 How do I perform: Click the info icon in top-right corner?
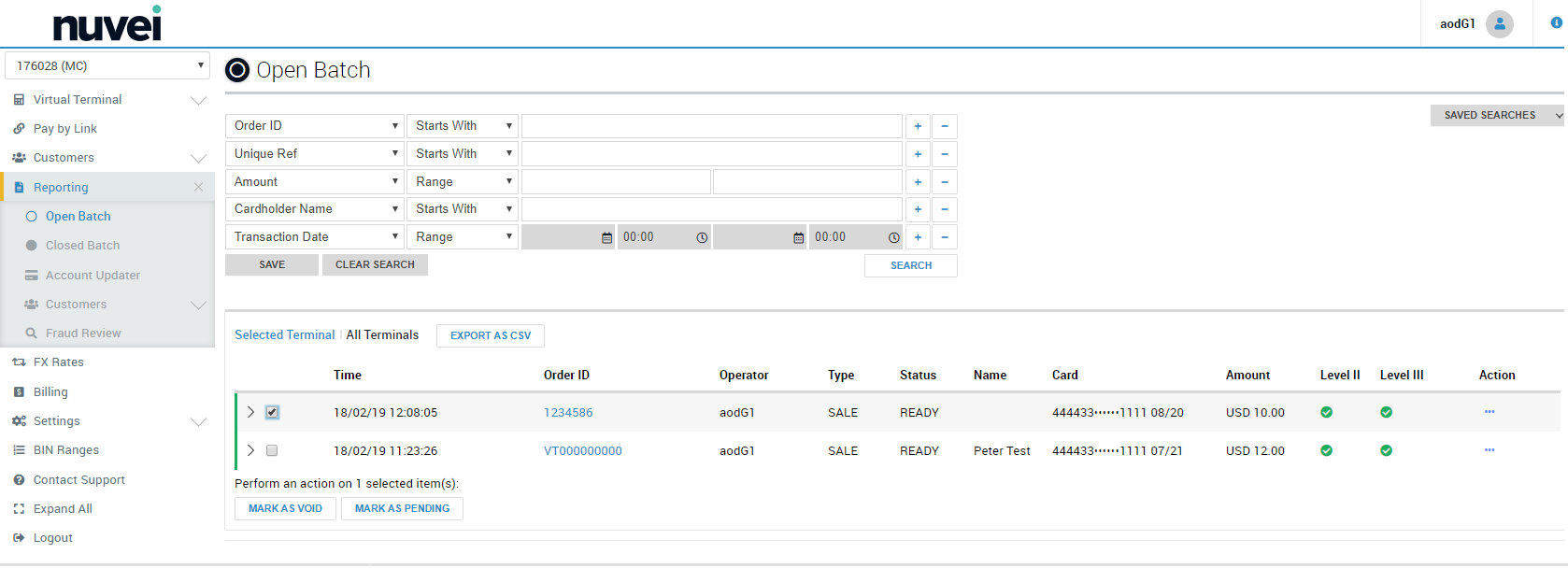(x=1556, y=23)
